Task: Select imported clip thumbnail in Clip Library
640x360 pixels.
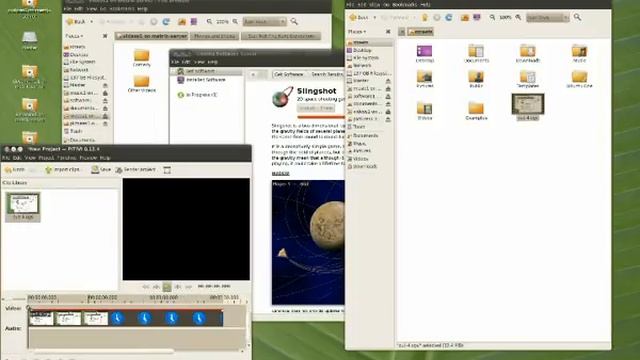Action: 23,207
